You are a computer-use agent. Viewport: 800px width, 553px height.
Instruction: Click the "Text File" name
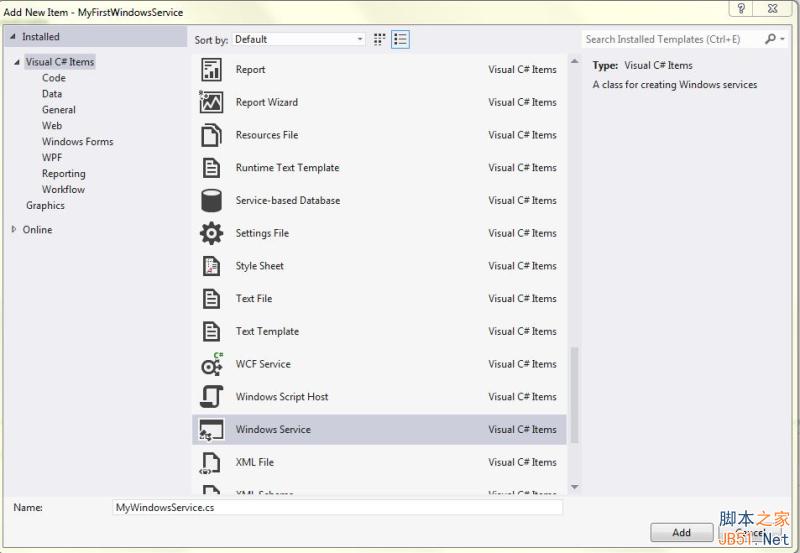(254, 298)
